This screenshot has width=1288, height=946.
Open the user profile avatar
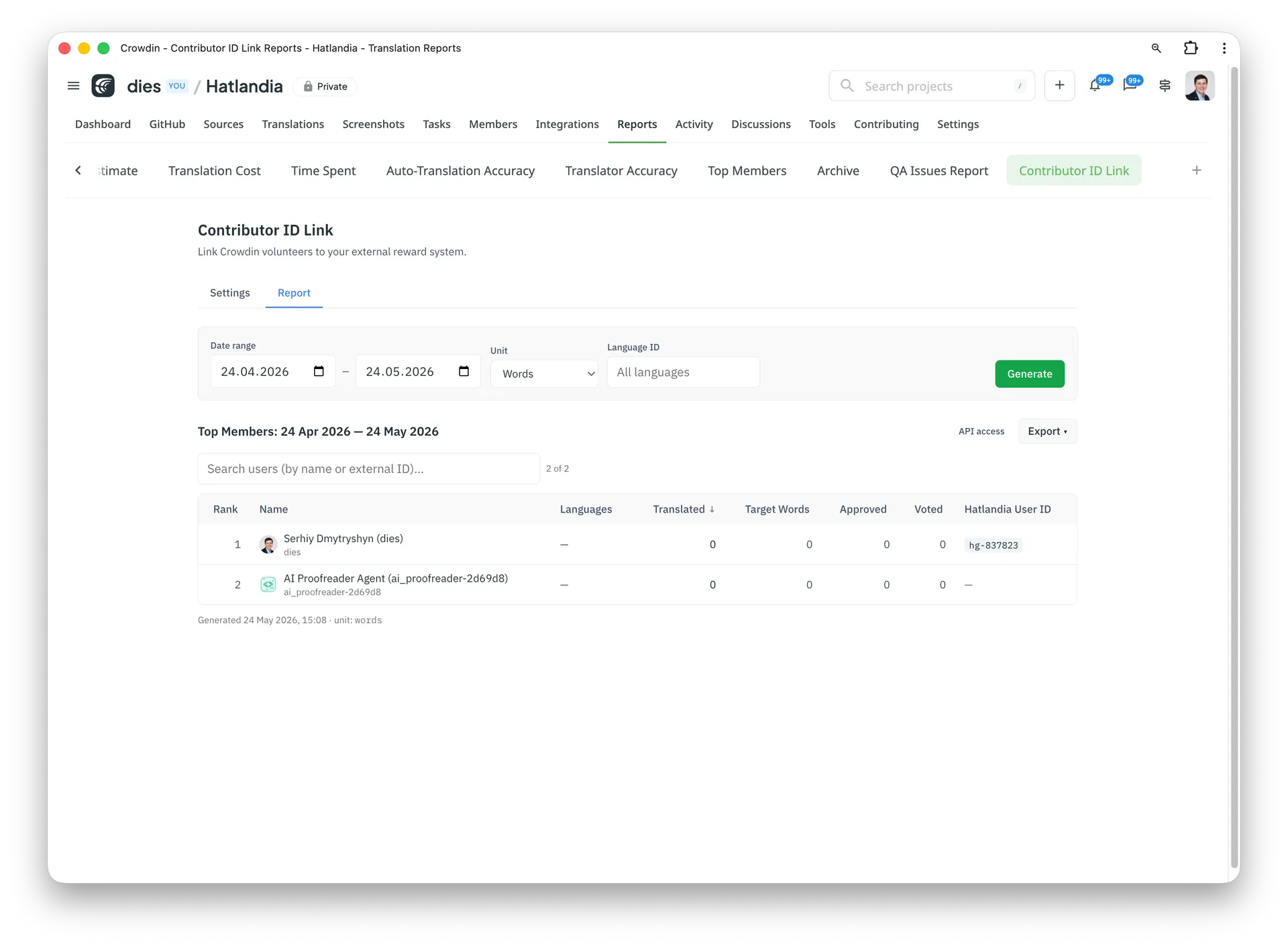click(1199, 86)
